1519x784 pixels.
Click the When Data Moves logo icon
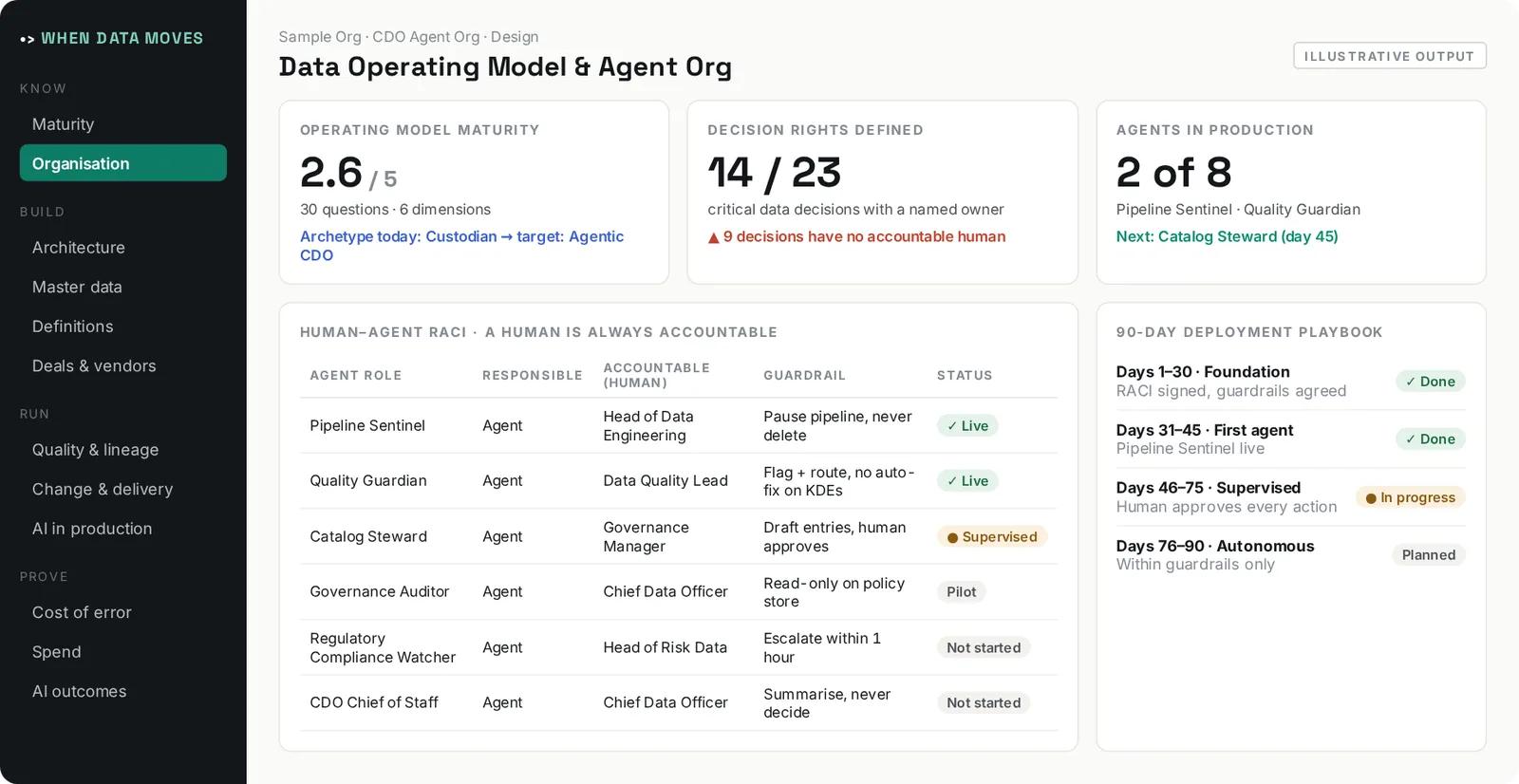[27, 39]
